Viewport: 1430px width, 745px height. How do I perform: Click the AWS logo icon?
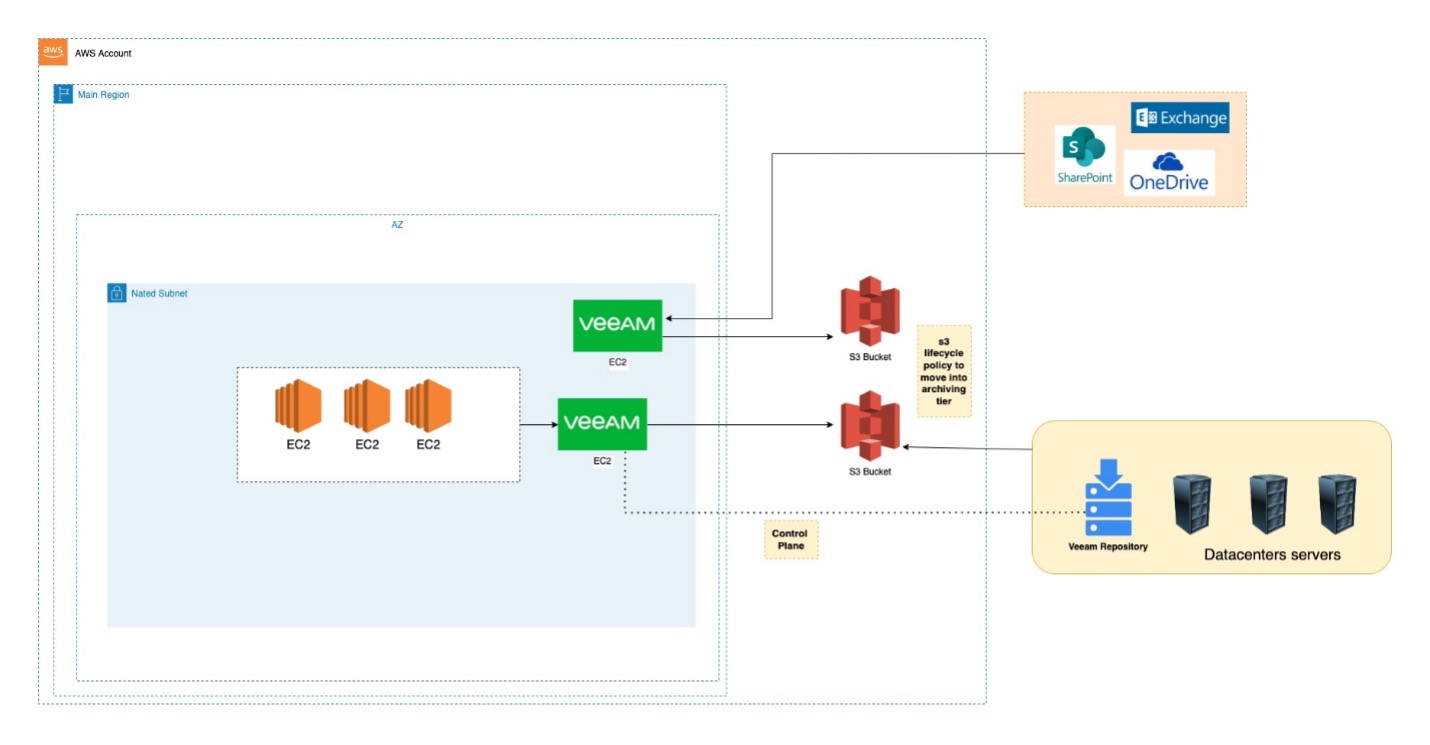pyautogui.click(x=53, y=52)
